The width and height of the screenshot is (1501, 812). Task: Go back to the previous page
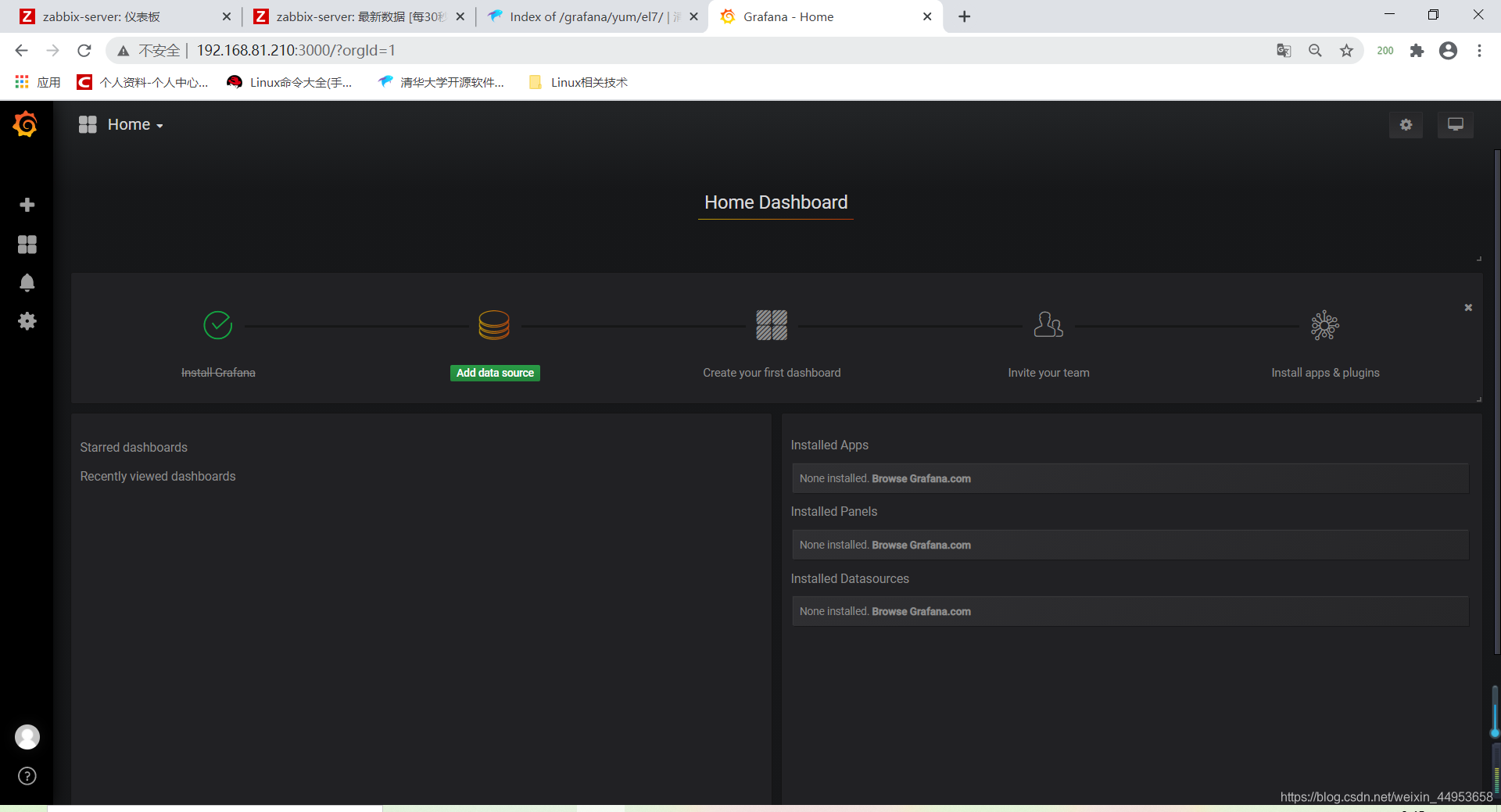click(x=21, y=51)
